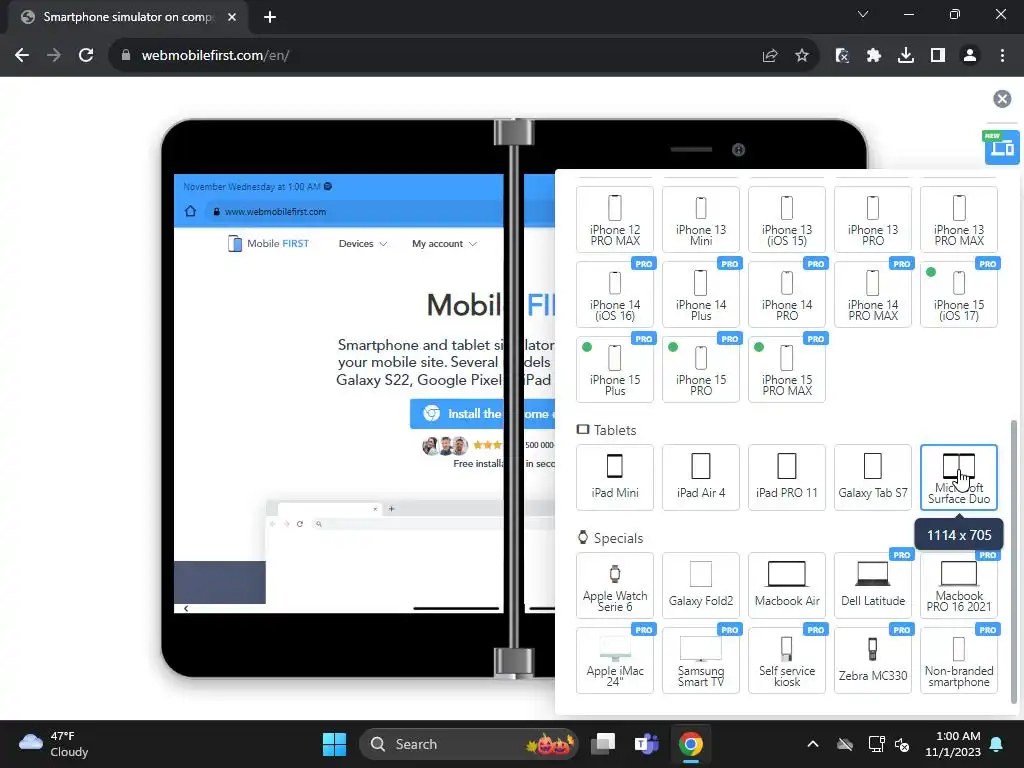Select the iPhone 15 Plus device
The height and width of the screenshot is (768, 1024).
615,369
